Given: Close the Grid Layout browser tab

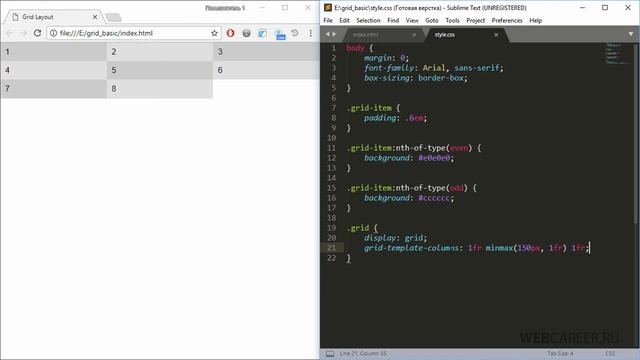Looking at the screenshot, I should 95,17.
